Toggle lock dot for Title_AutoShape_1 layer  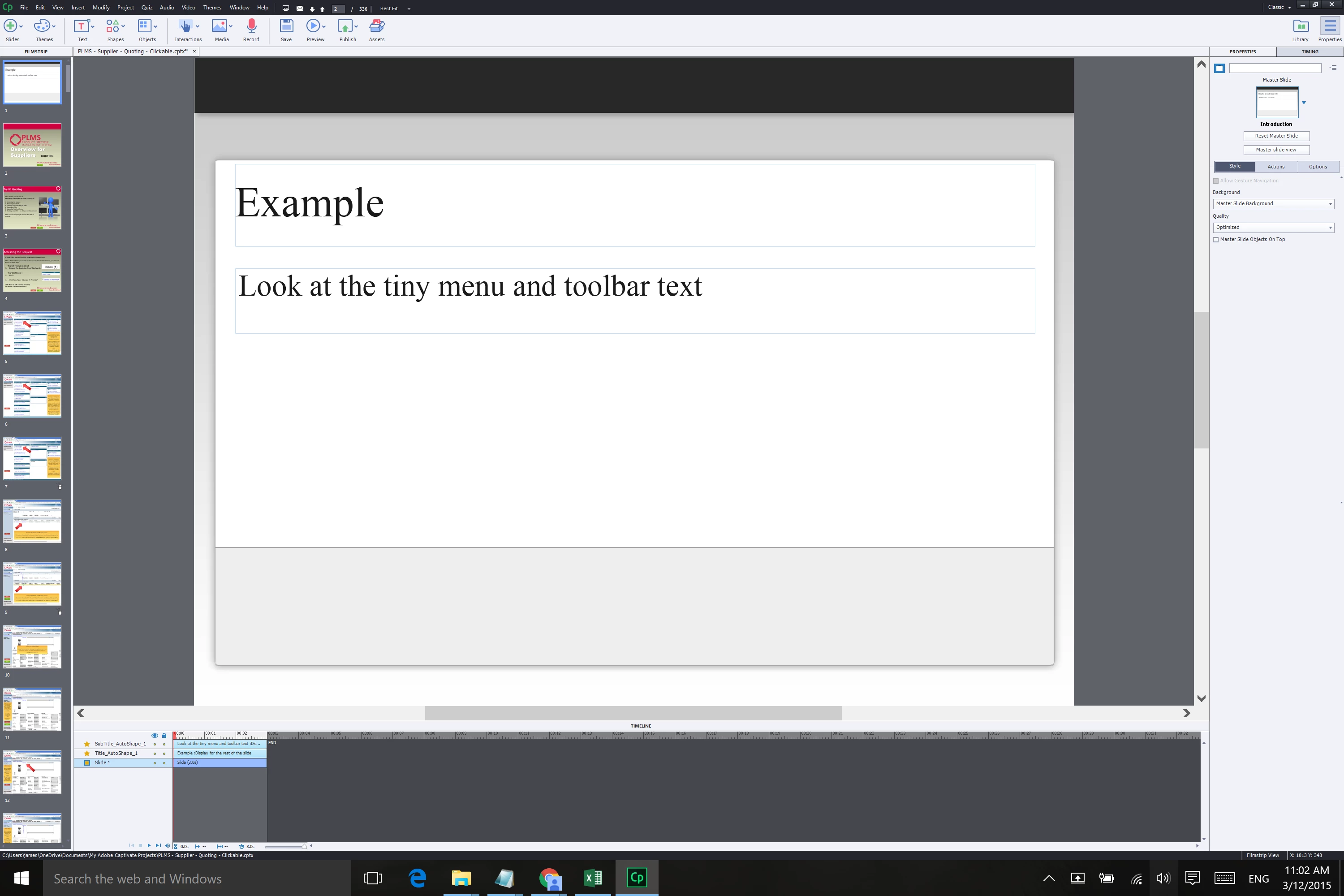(x=164, y=754)
